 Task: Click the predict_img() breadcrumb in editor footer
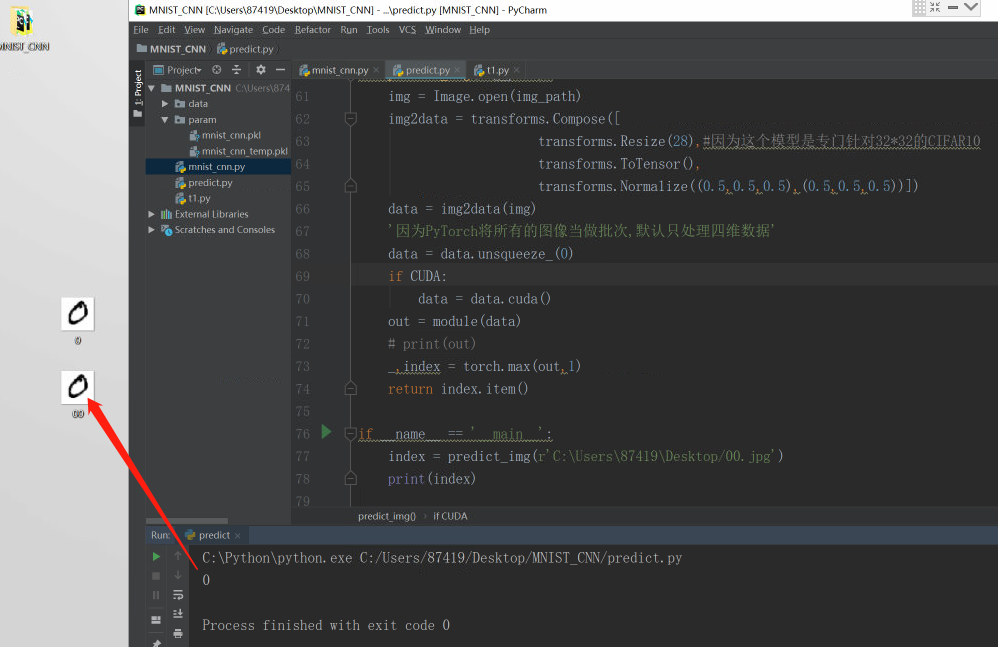pos(387,516)
